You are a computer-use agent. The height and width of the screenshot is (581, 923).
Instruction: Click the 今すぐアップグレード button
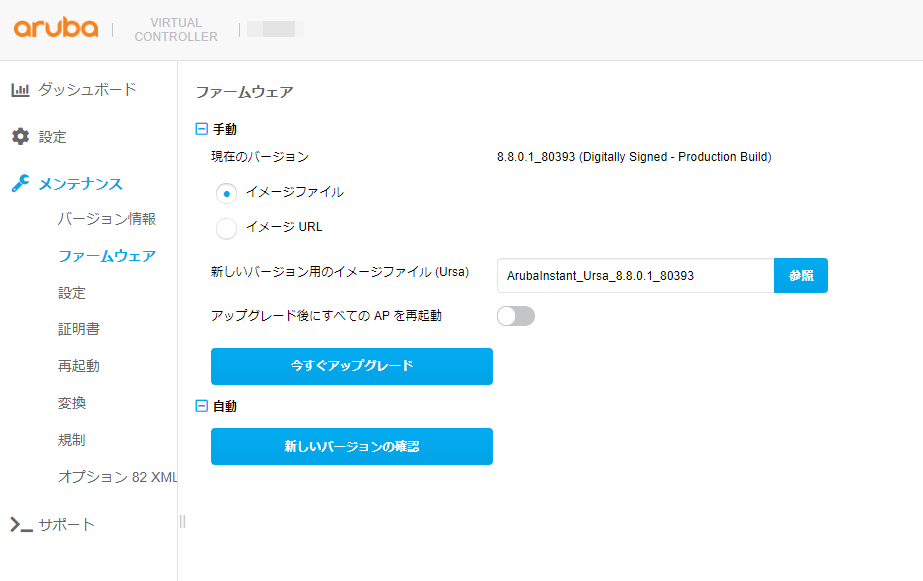click(x=351, y=366)
